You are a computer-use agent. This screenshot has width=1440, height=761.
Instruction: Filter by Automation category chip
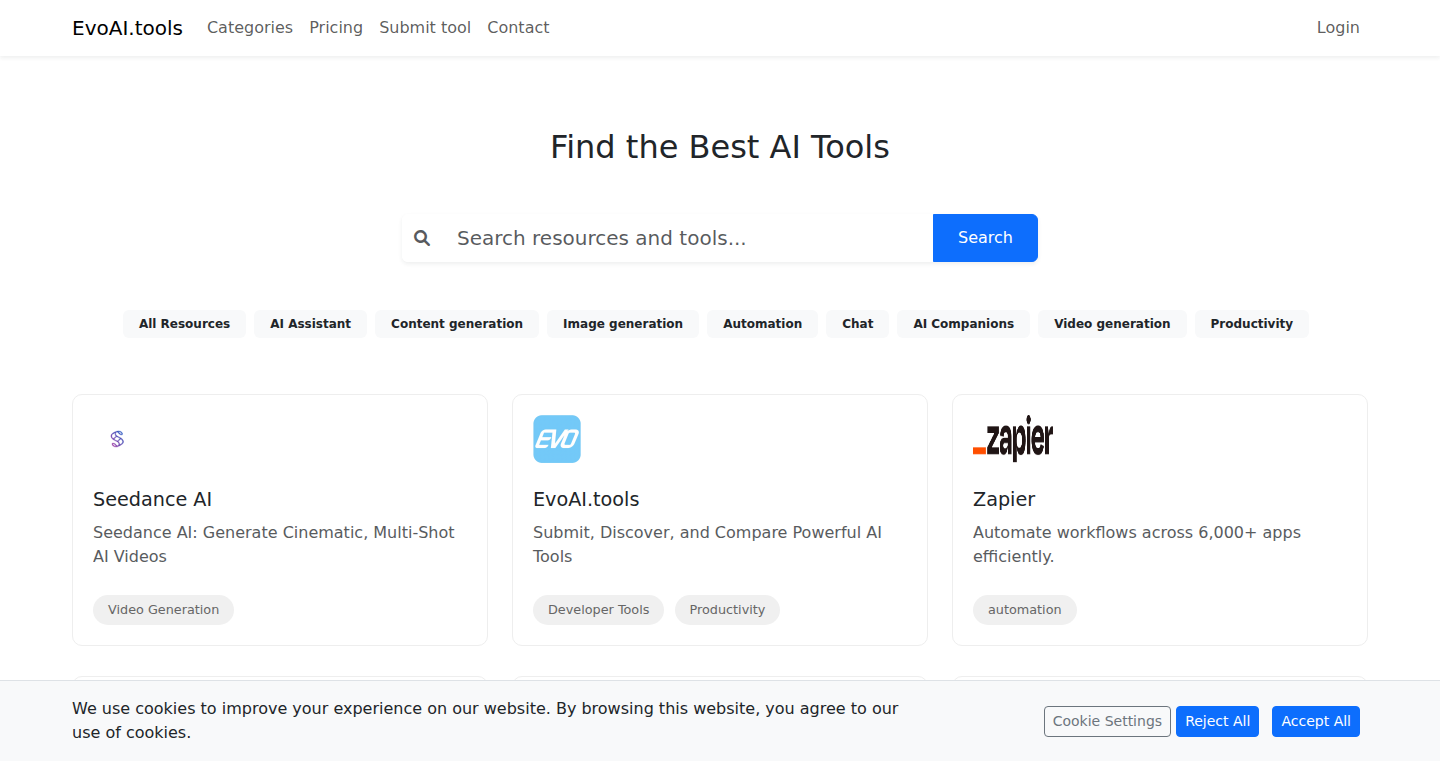(762, 324)
